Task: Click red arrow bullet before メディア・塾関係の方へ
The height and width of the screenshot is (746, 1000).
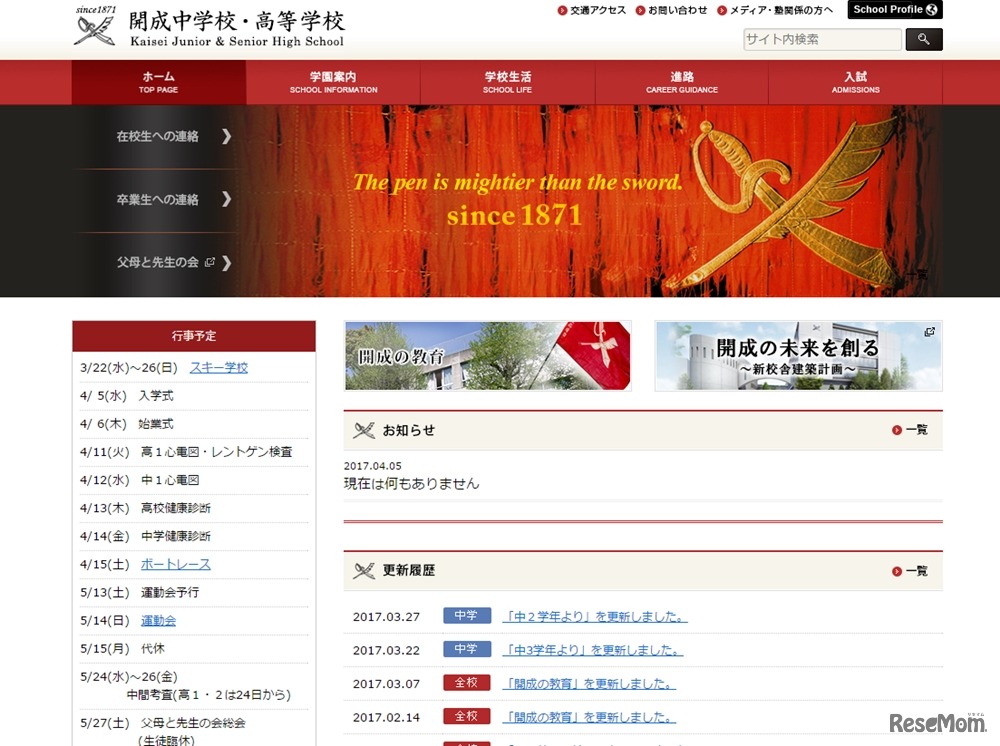Action: pos(722,10)
